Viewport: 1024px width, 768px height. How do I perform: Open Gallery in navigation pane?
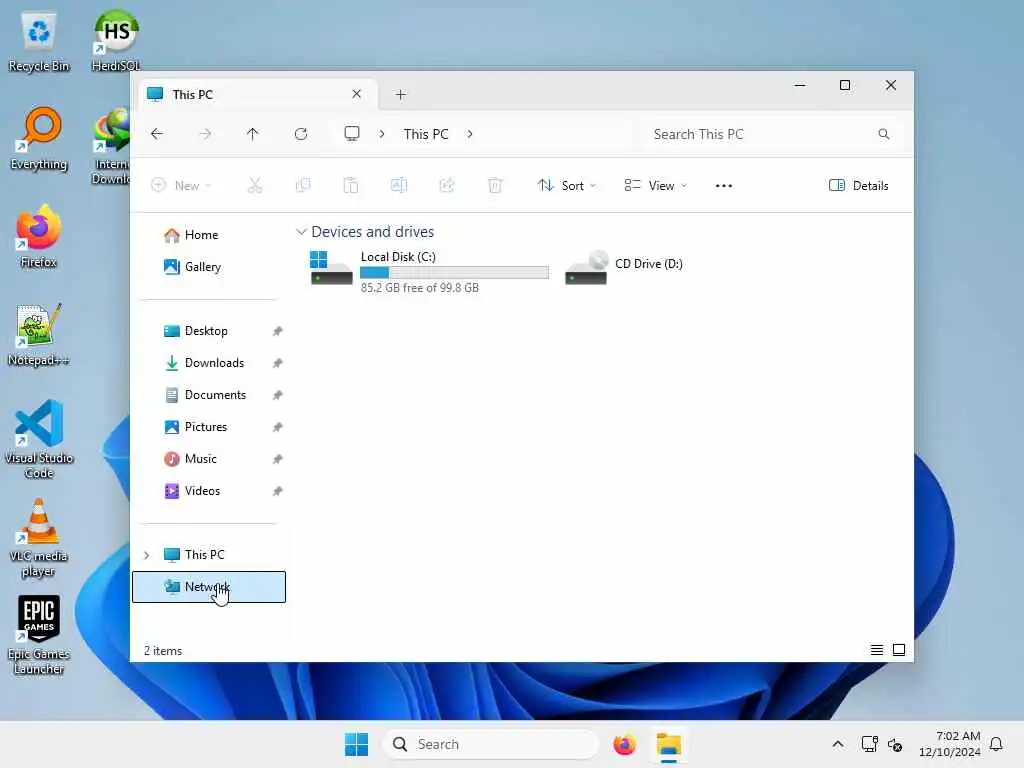pyautogui.click(x=202, y=266)
